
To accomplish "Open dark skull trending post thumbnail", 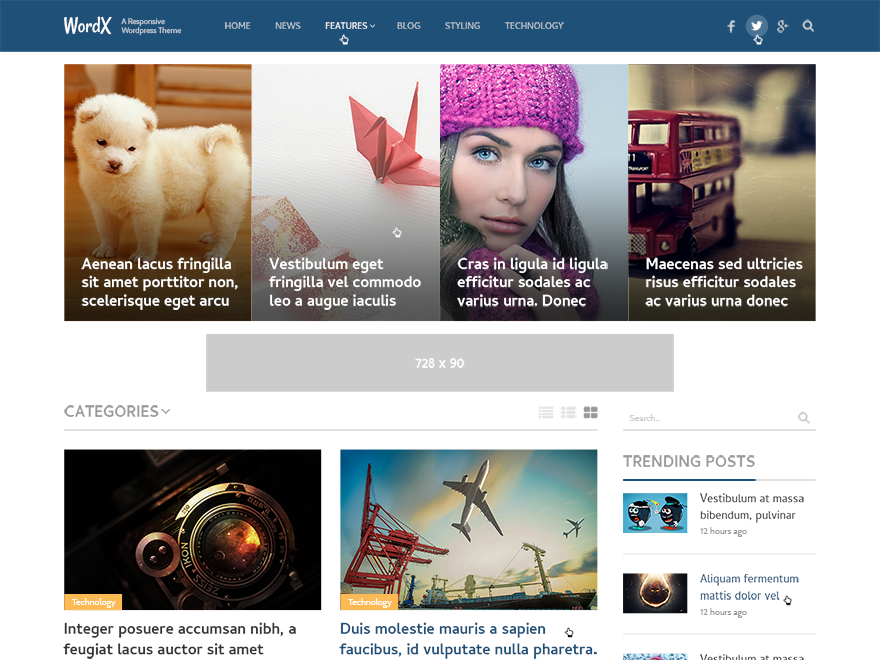I will pyautogui.click(x=655, y=593).
